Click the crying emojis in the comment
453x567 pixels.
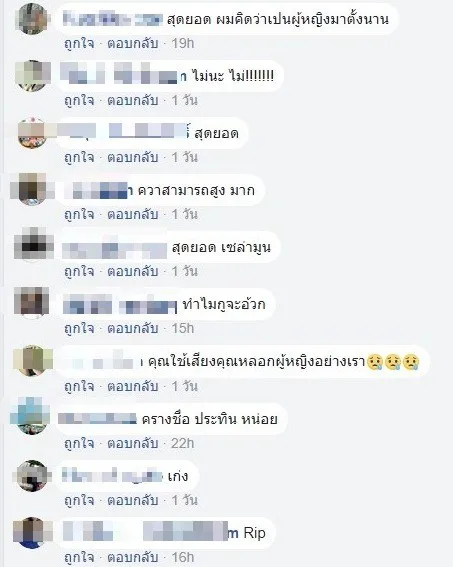(x=393, y=362)
